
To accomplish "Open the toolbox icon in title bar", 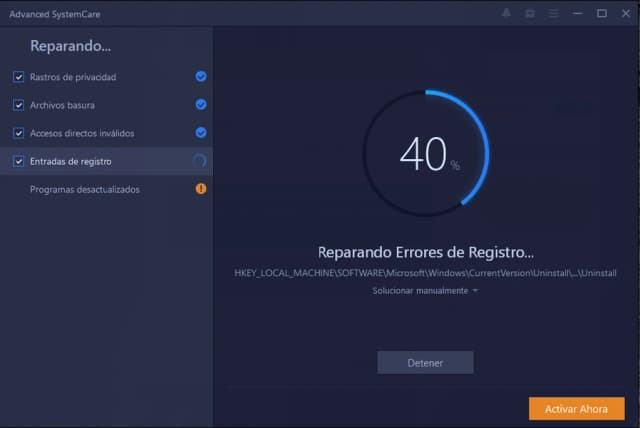I will click(530, 13).
